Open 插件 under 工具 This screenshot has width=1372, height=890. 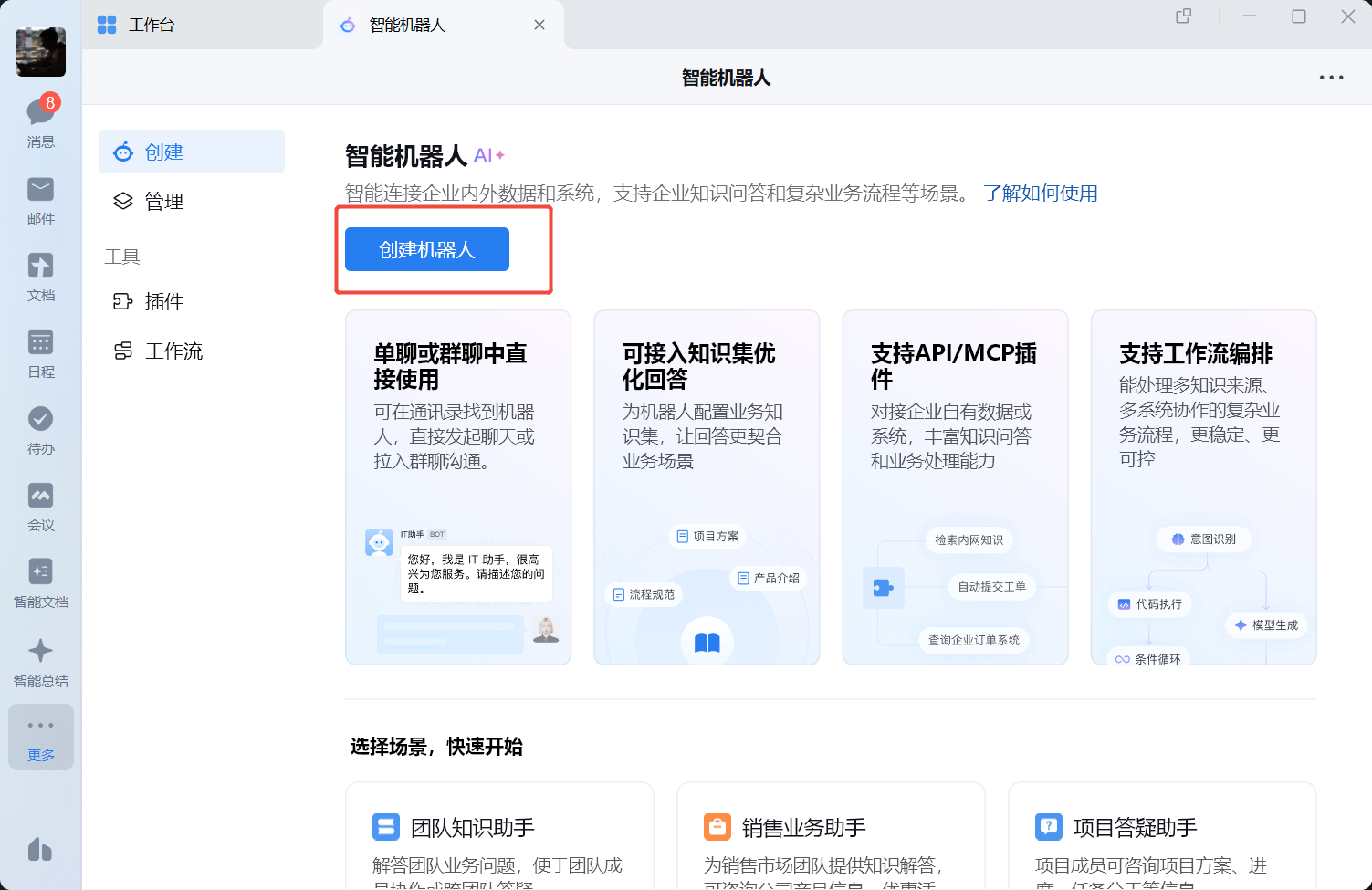(x=192, y=301)
